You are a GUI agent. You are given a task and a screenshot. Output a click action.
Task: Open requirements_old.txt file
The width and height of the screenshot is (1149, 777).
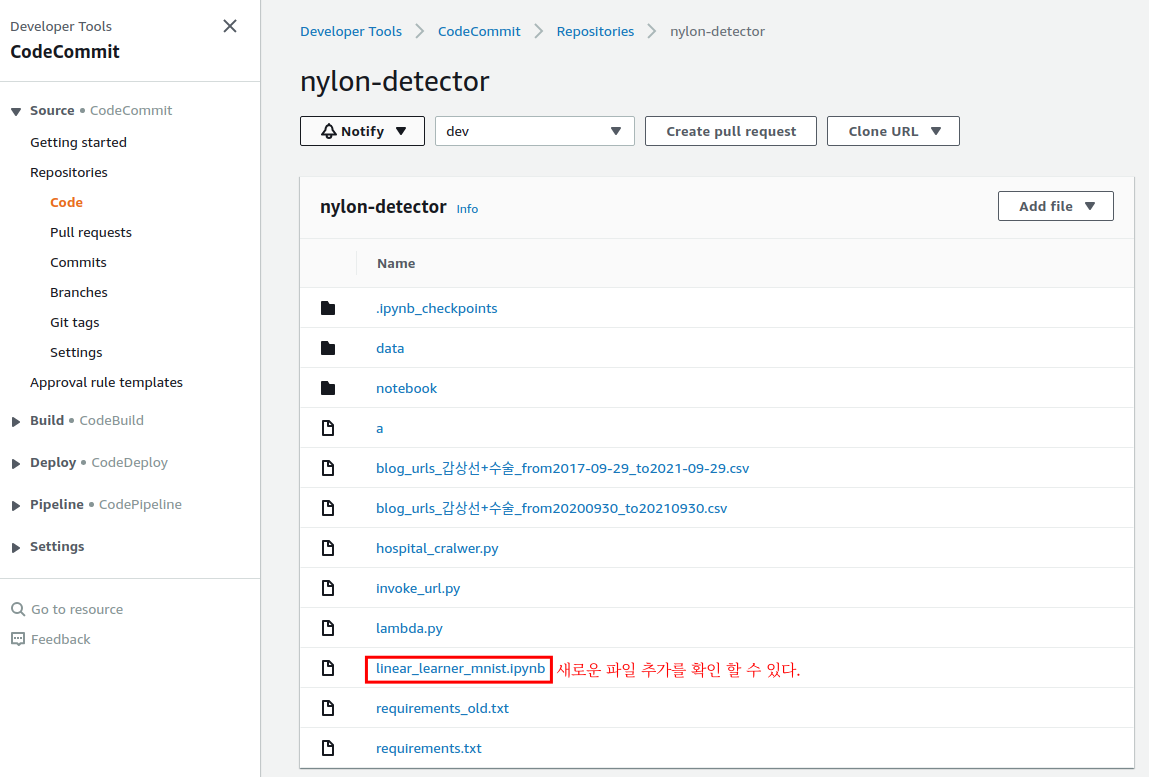coord(443,708)
